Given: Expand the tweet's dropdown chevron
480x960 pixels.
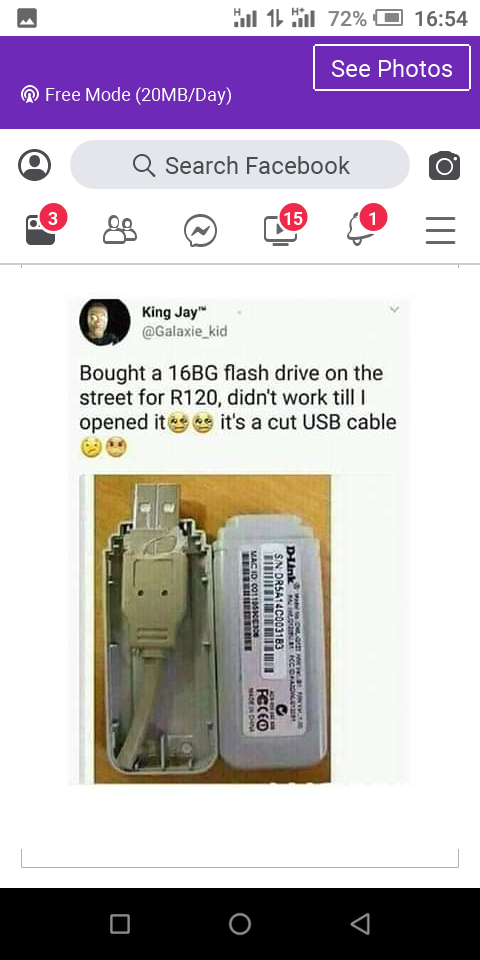Looking at the screenshot, I should tap(394, 309).
